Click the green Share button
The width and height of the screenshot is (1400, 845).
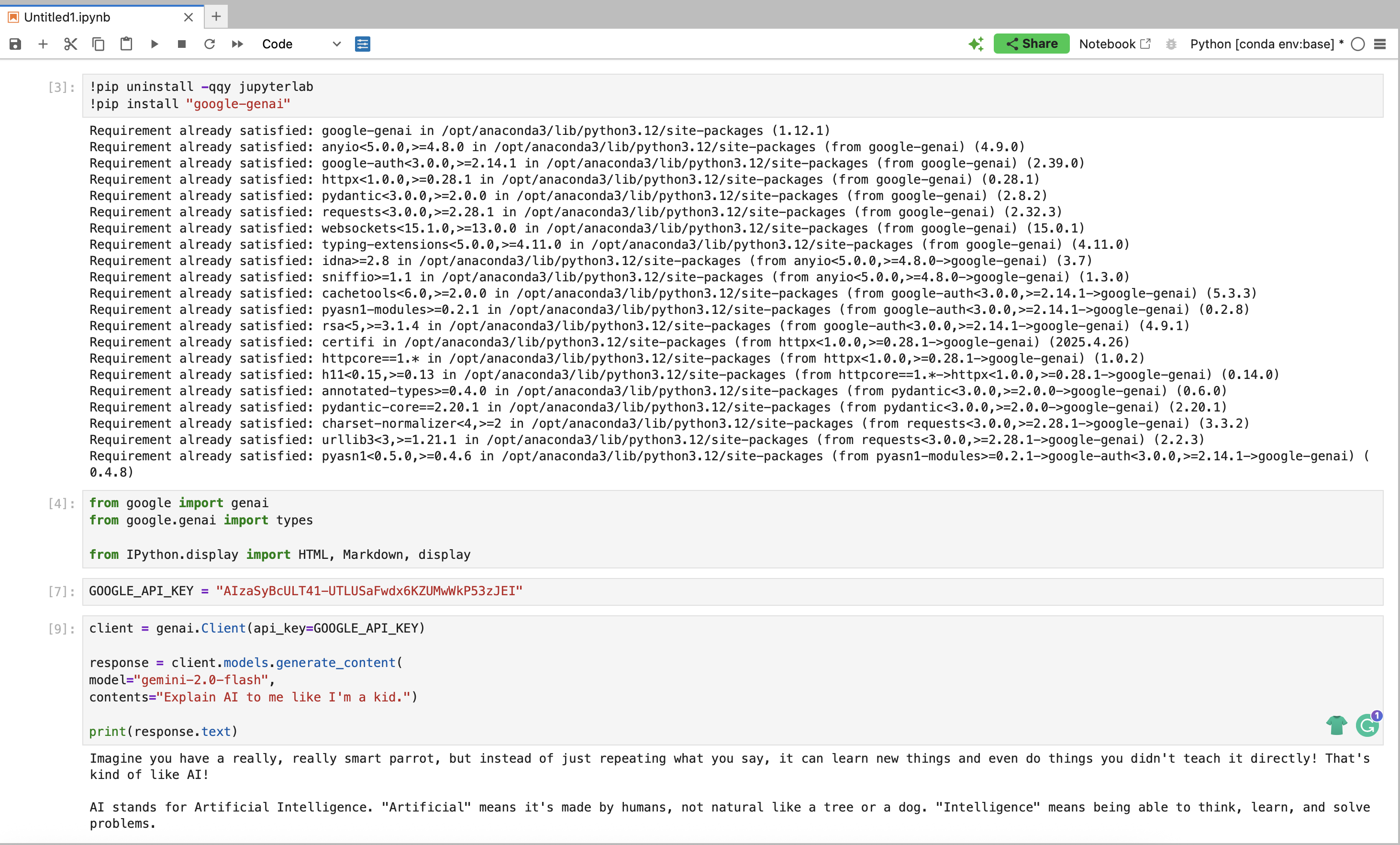pos(1031,44)
